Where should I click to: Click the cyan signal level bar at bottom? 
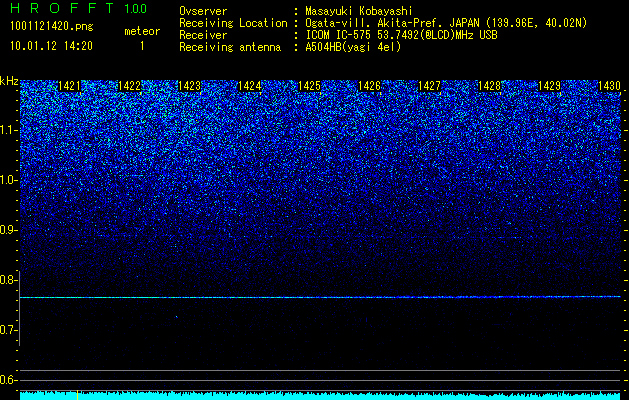[x=320, y=396]
